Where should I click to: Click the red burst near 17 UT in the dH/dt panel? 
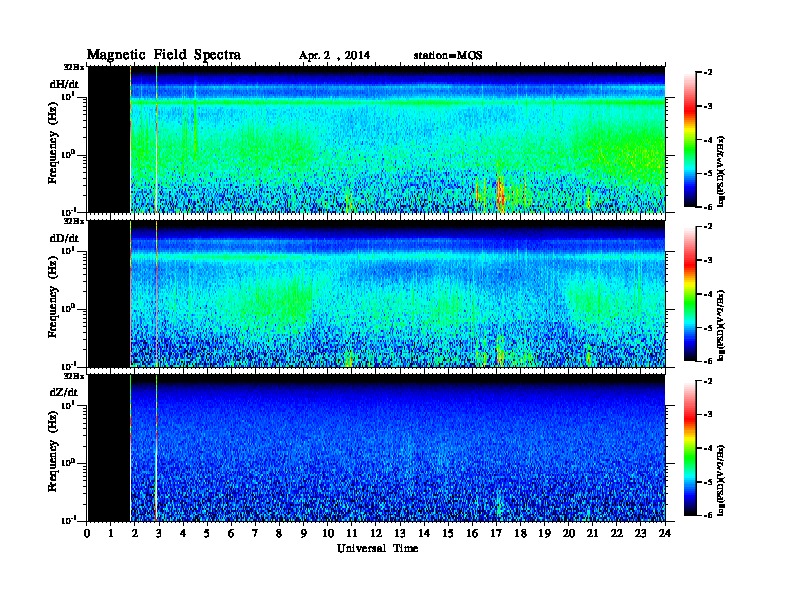[x=500, y=193]
